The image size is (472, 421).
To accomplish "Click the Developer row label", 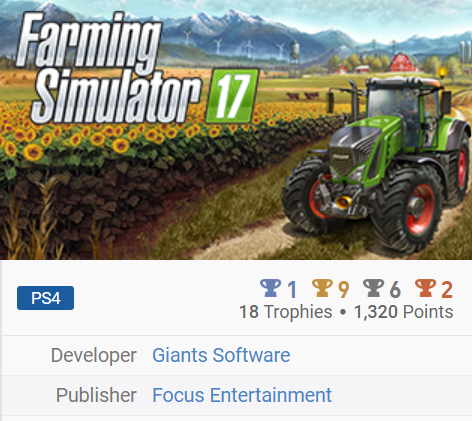I will click(94, 355).
